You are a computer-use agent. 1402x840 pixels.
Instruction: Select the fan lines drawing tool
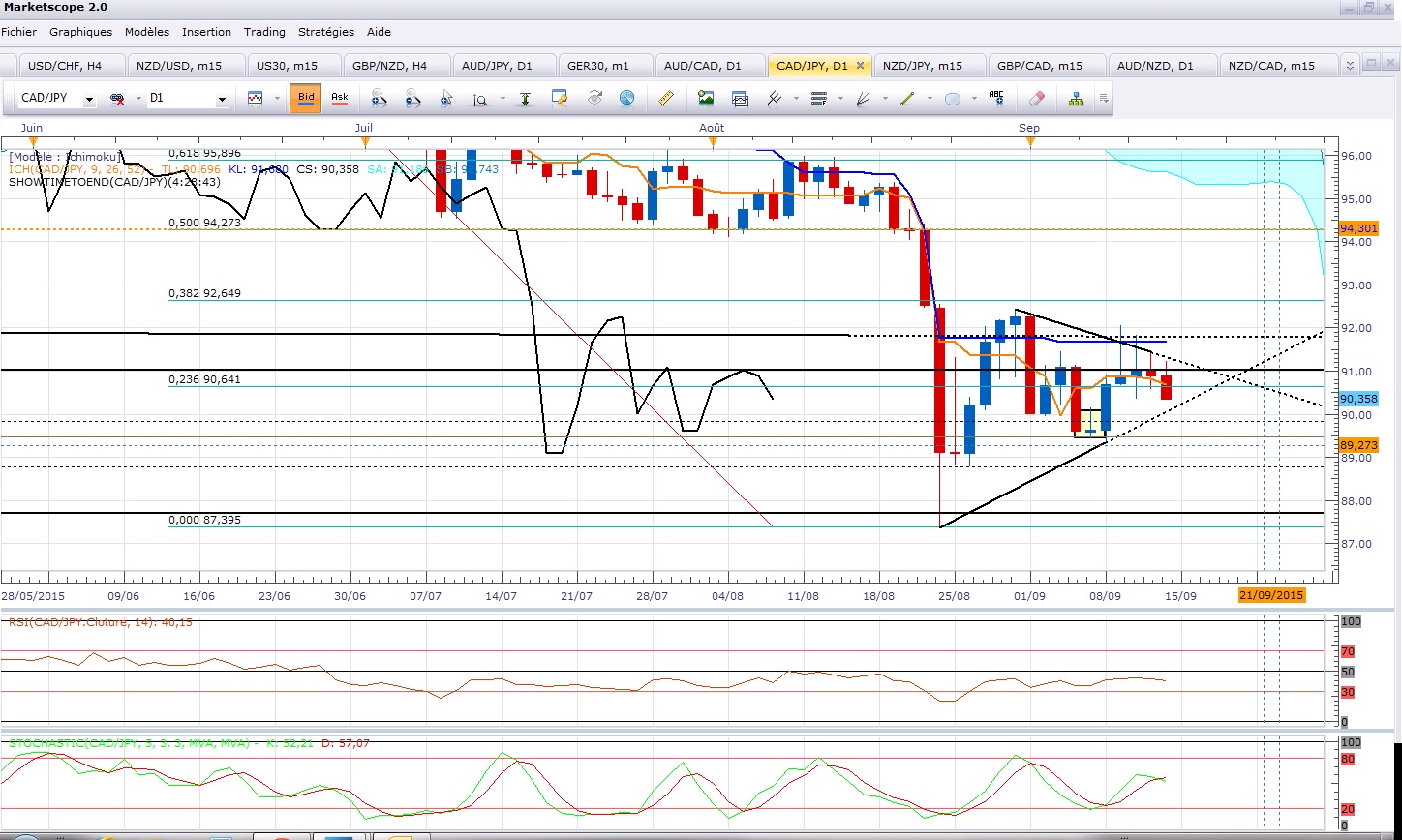(x=864, y=99)
